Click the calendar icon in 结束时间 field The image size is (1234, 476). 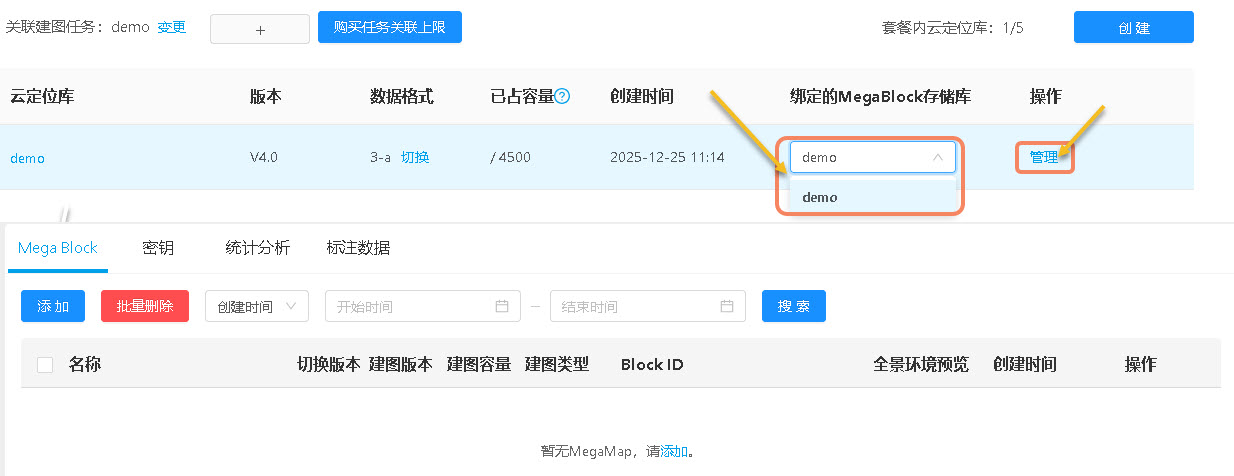727,306
